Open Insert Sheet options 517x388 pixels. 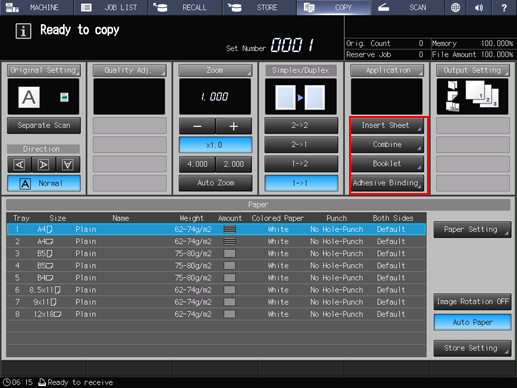tap(387, 125)
